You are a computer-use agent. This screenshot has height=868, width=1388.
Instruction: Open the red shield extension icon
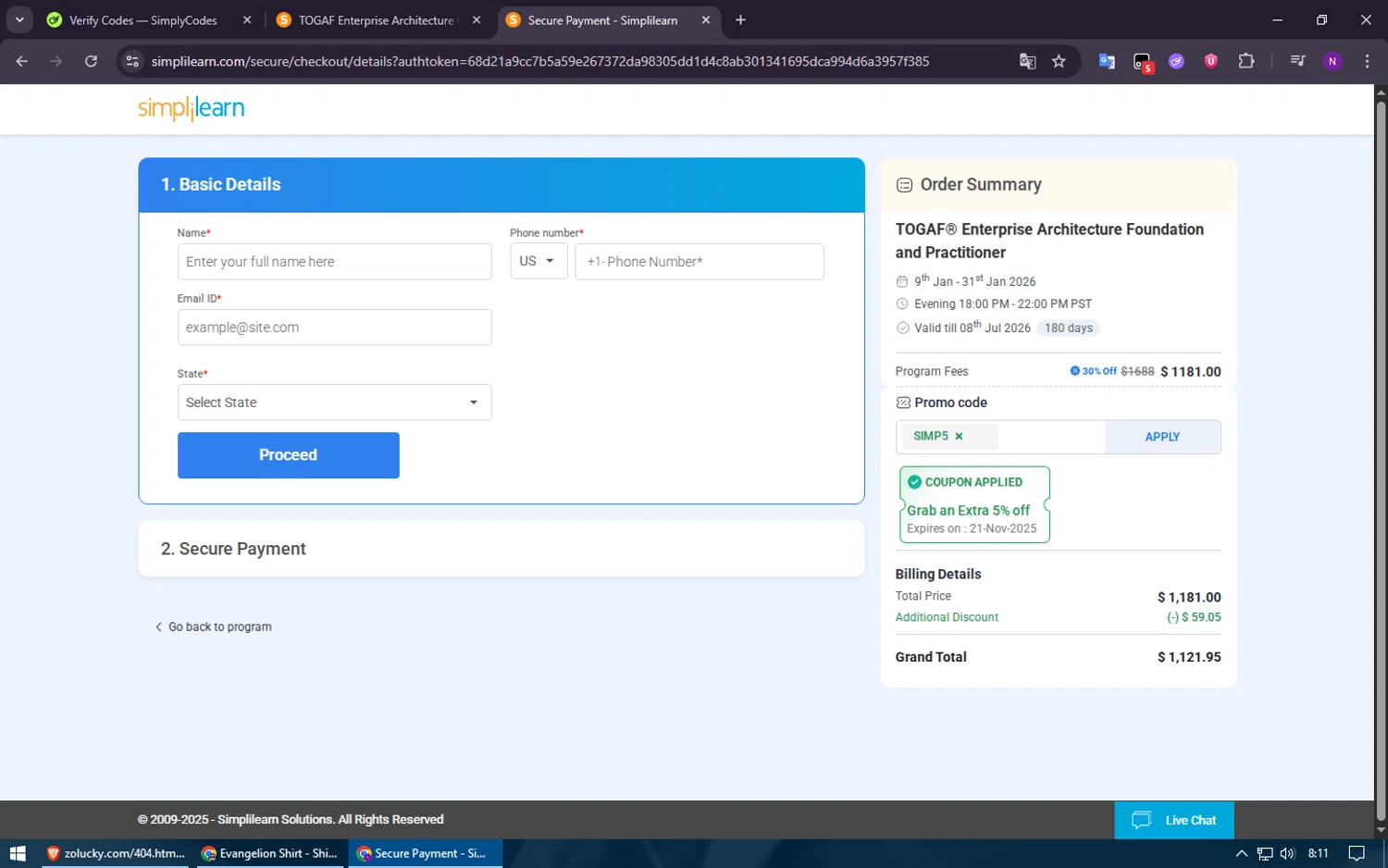point(1210,61)
